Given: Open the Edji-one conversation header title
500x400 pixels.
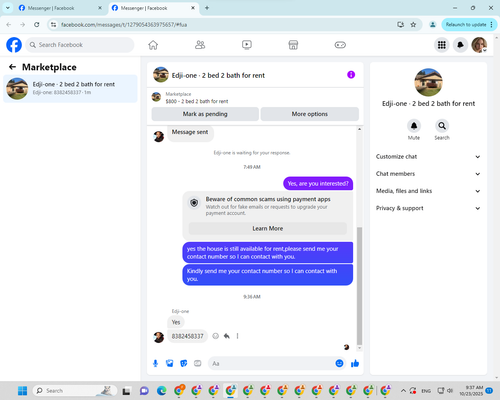Looking at the screenshot, I should coord(218,75).
